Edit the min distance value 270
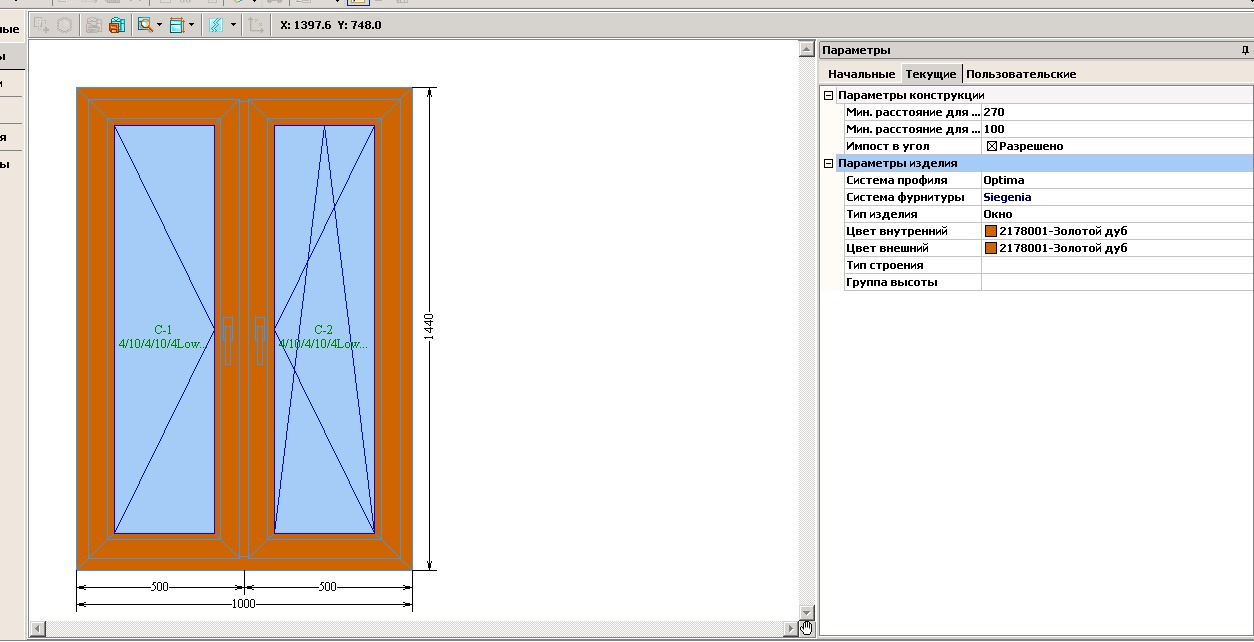Screen dimensions: 1254x642 click(1116, 112)
